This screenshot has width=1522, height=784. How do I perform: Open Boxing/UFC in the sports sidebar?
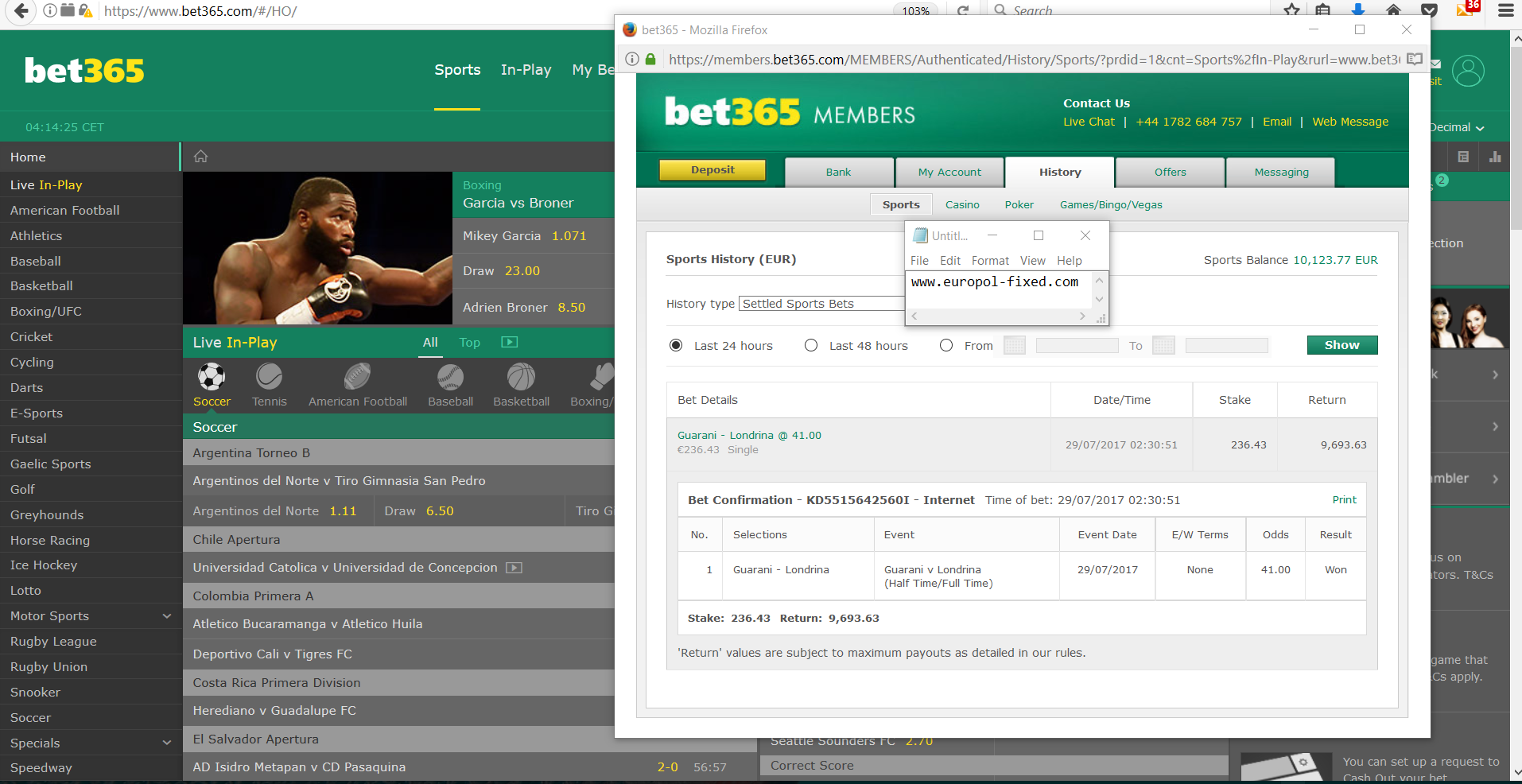coord(91,312)
